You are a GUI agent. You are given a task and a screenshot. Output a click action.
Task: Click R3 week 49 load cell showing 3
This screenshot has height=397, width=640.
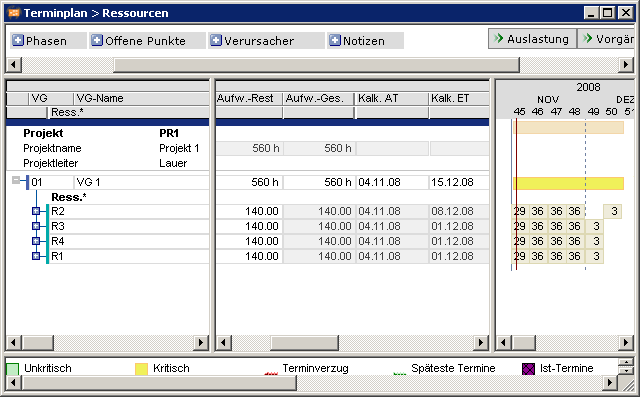click(594, 226)
